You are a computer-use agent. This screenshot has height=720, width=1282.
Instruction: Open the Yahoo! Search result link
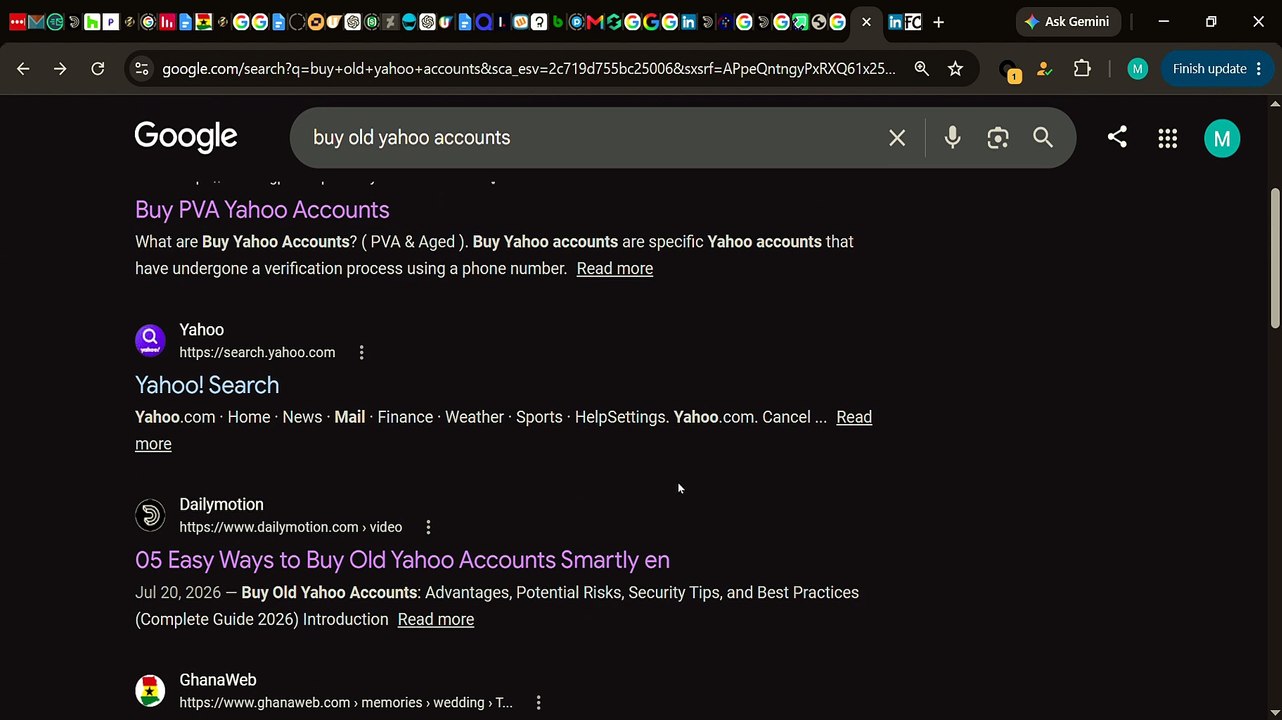tap(207, 385)
